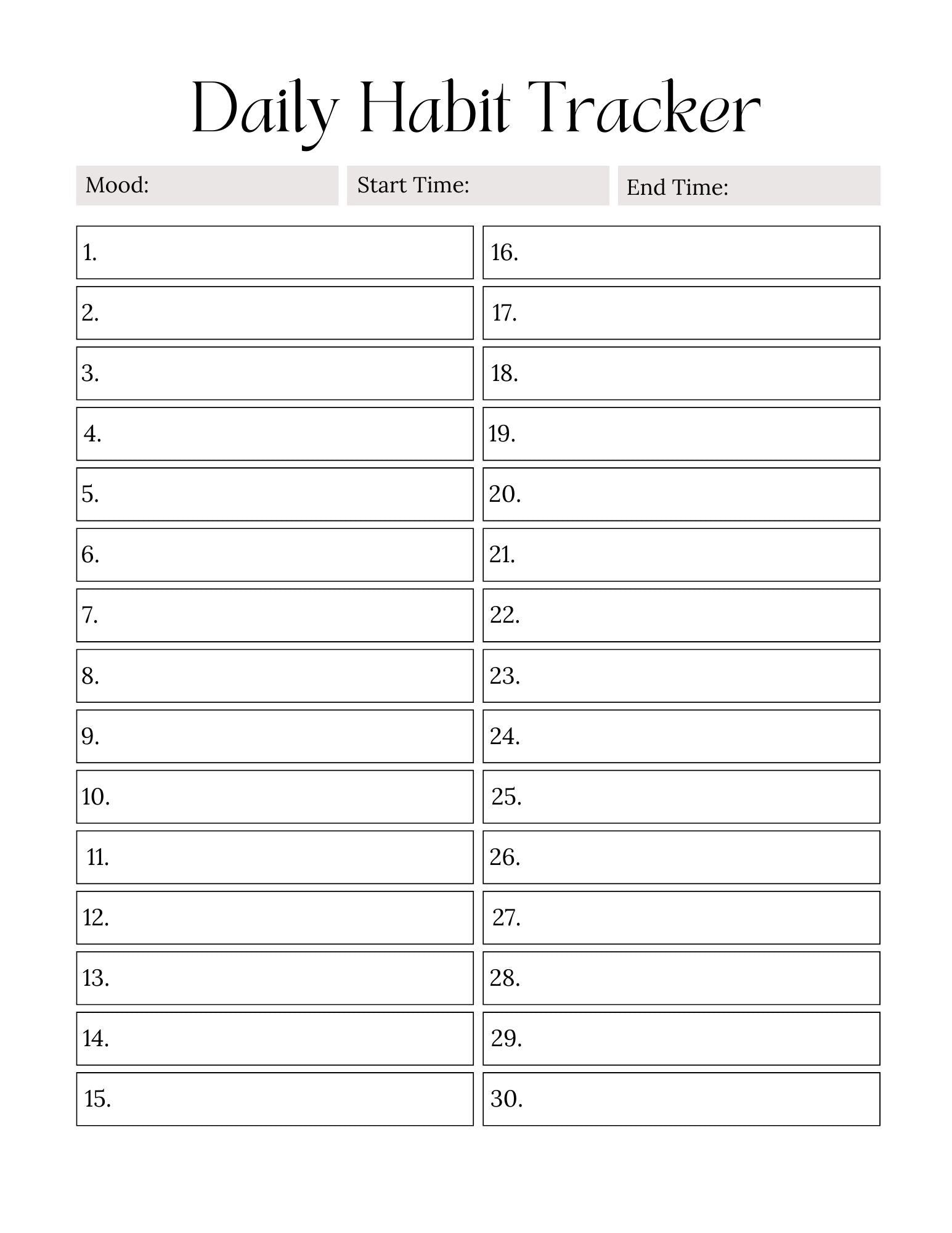
Task: Select habit row number 1
Action: (275, 253)
